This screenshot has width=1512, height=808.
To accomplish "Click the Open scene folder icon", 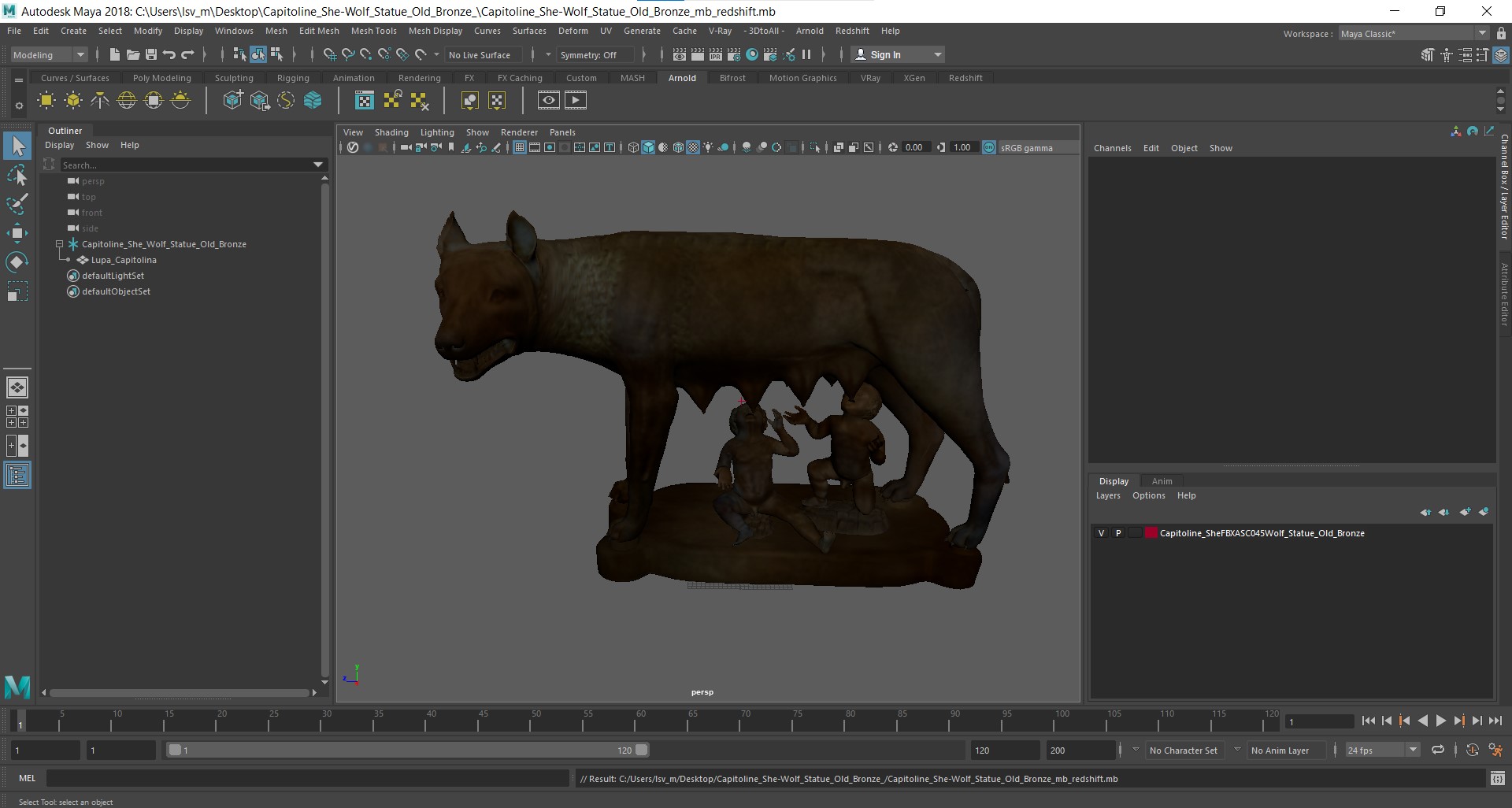I will tap(132, 54).
